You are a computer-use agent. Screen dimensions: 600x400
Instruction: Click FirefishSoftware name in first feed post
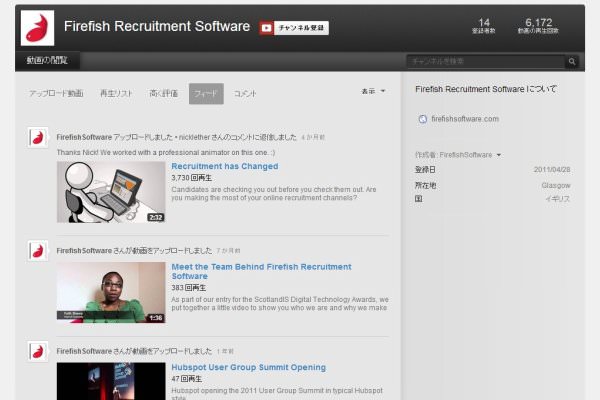(x=84, y=137)
